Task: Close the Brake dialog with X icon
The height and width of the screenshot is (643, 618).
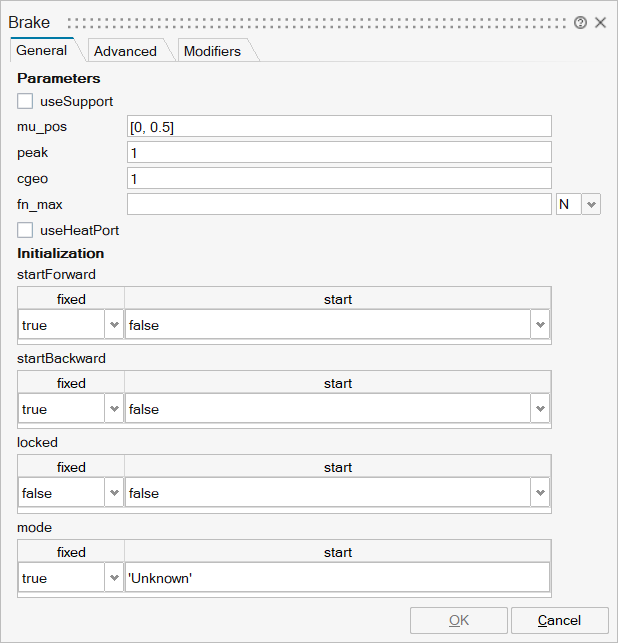Action: (x=600, y=22)
